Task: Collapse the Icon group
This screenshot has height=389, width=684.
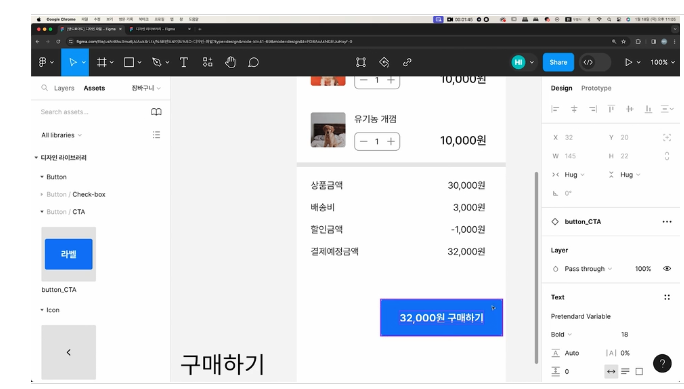Action: [x=42, y=310]
